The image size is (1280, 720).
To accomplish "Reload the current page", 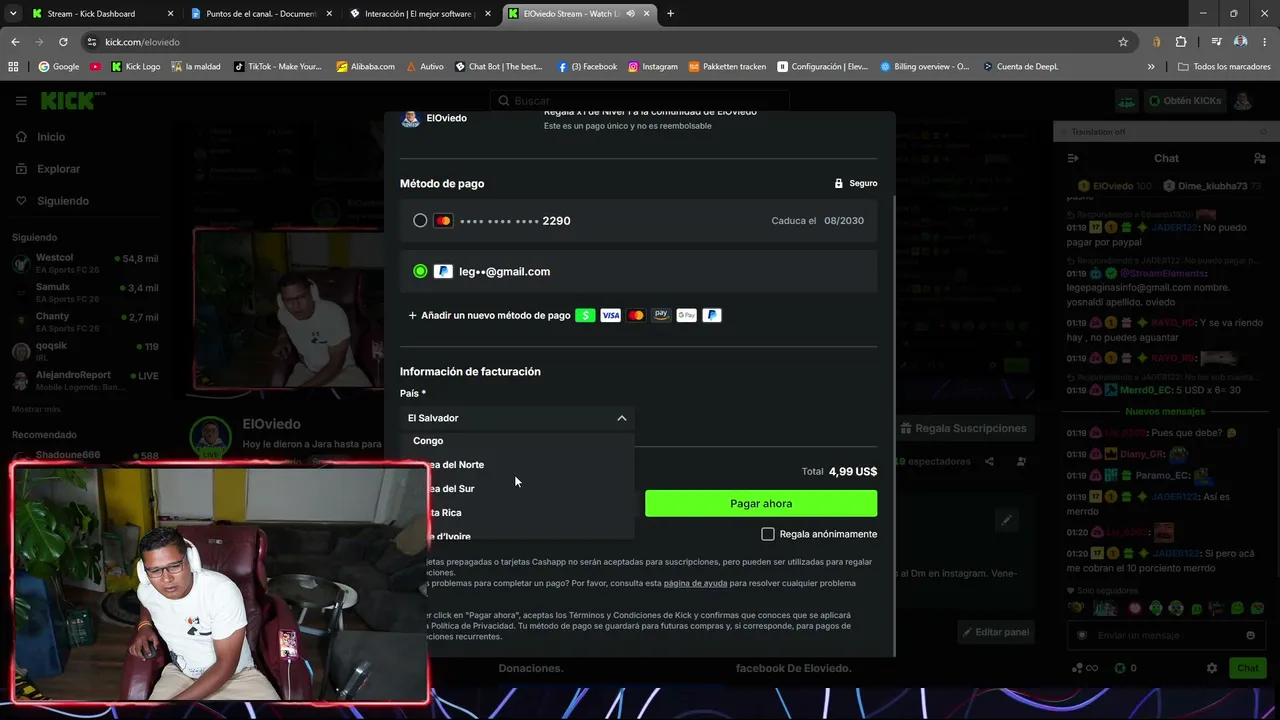I will (x=63, y=42).
